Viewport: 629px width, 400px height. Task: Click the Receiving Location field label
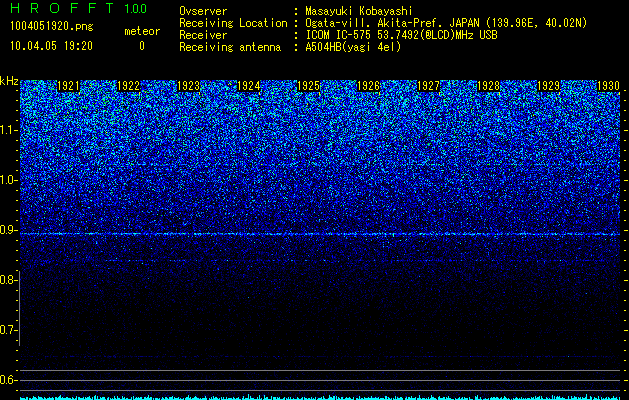coord(233,23)
